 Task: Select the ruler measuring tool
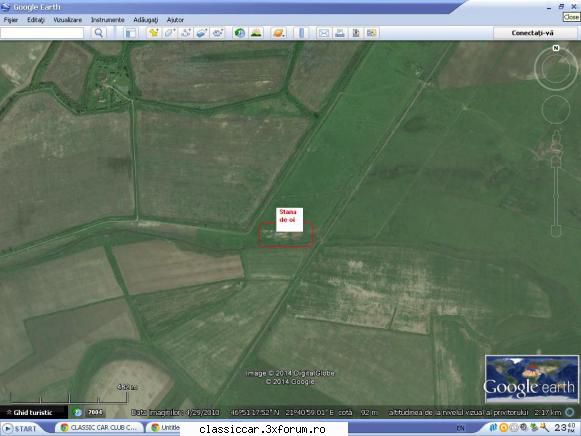pyautogui.click(x=301, y=33)
